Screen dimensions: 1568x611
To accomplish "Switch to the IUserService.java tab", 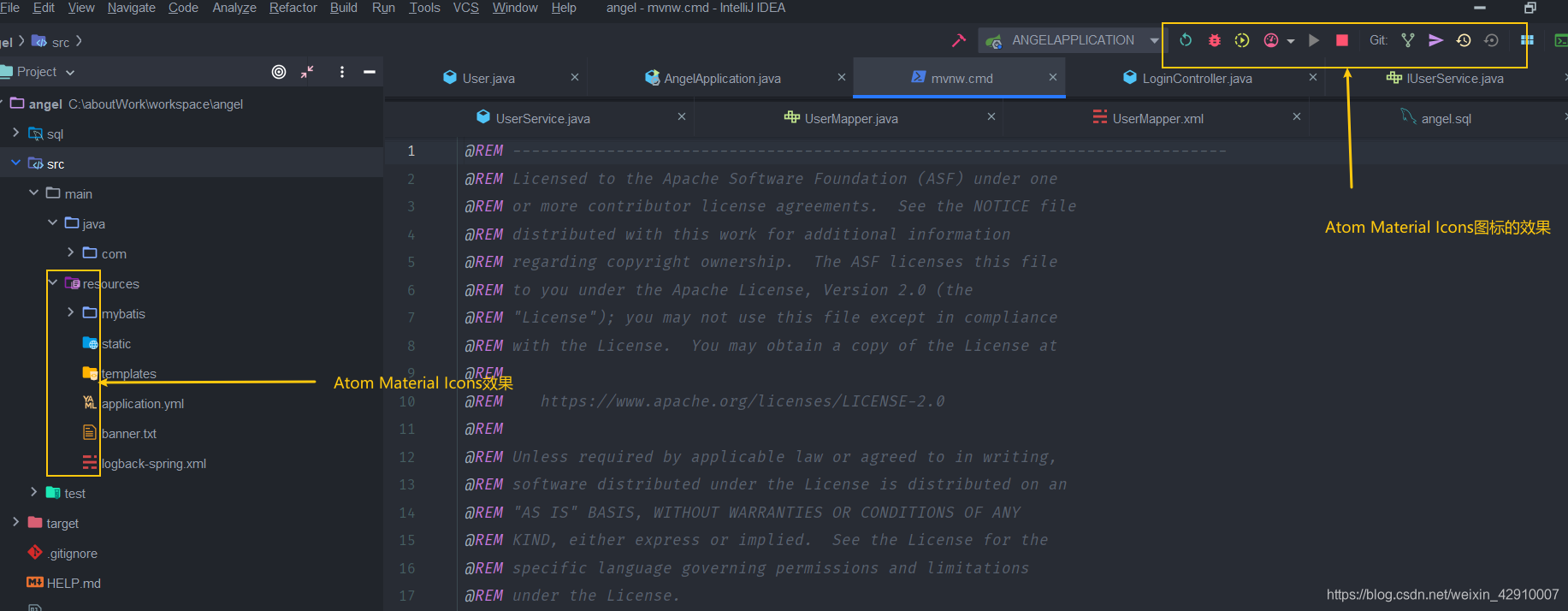I will pos(1454,78).
